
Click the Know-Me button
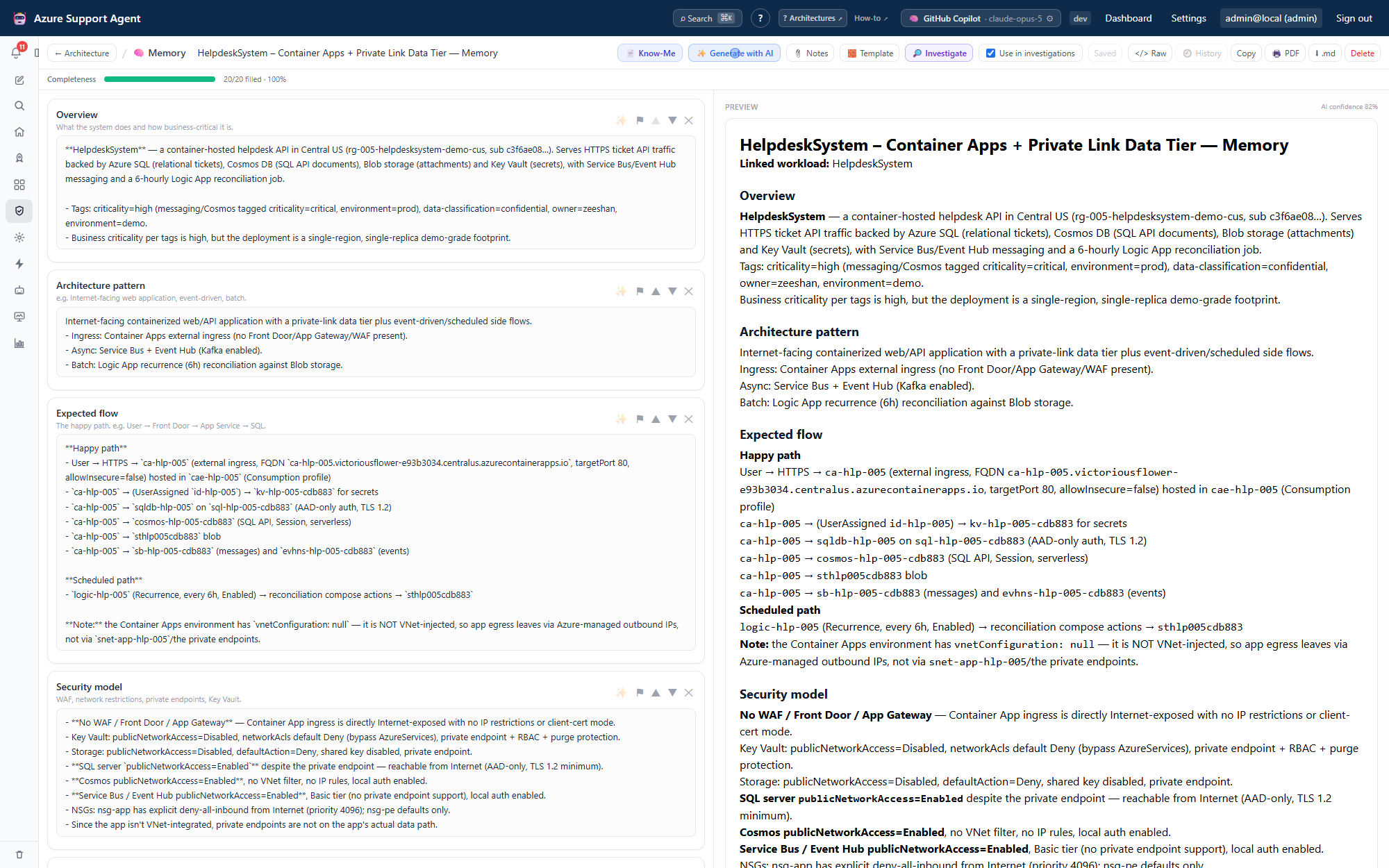click(650, 53)
